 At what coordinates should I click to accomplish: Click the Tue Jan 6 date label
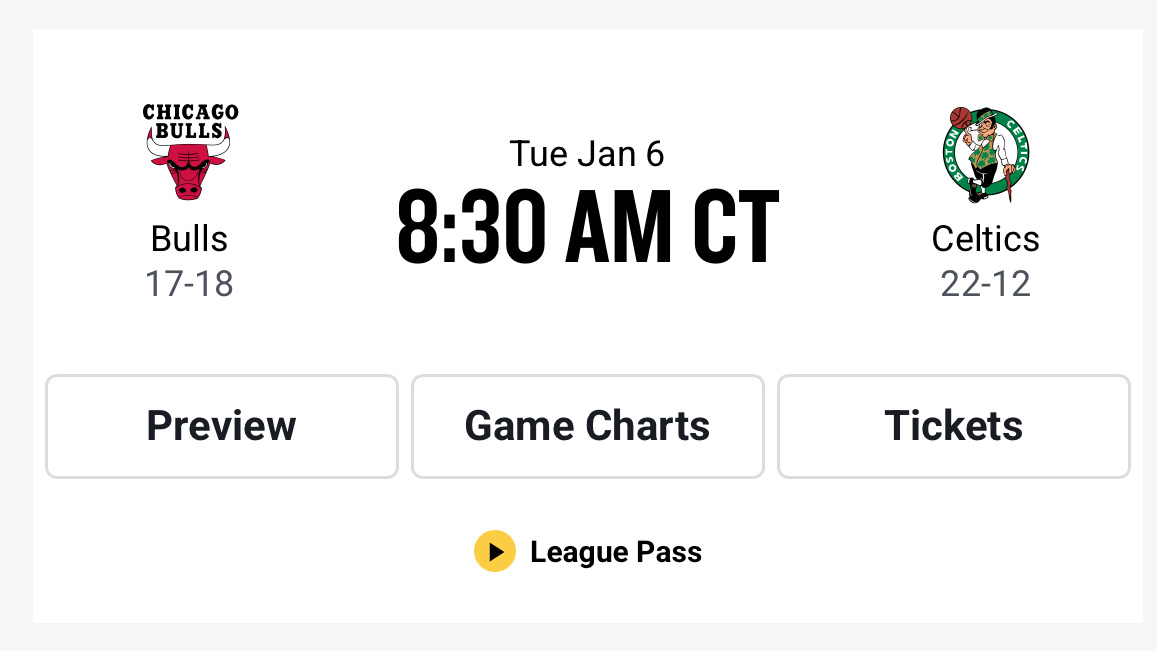(587, 153)
